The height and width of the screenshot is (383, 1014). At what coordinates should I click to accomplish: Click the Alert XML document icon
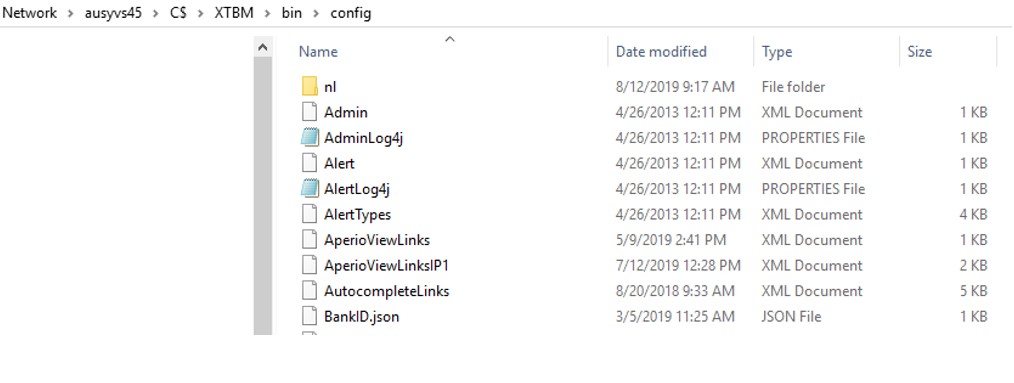310,163
